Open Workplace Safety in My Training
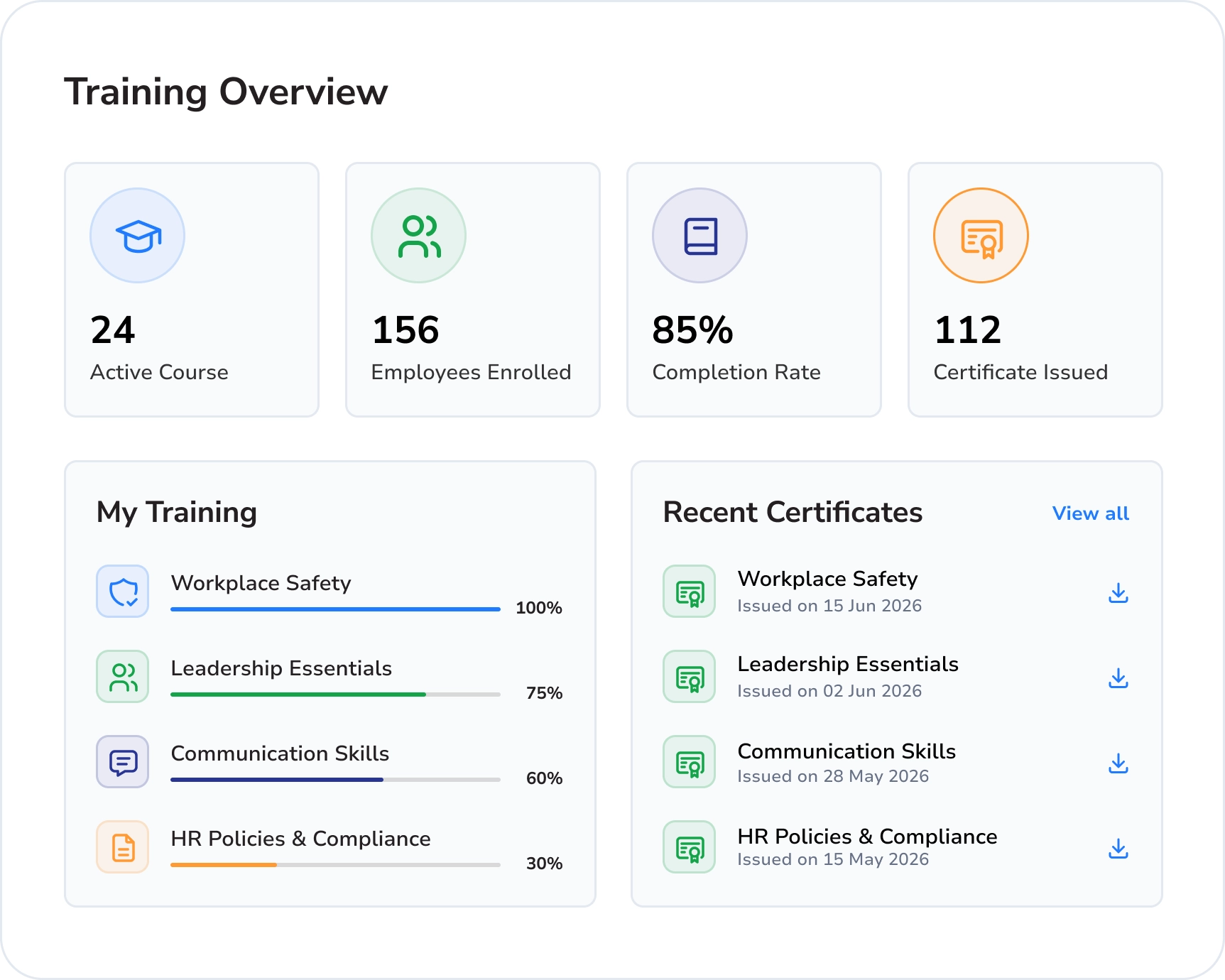Viewport: 1225px width, 980px height. (x=261, y=583)
